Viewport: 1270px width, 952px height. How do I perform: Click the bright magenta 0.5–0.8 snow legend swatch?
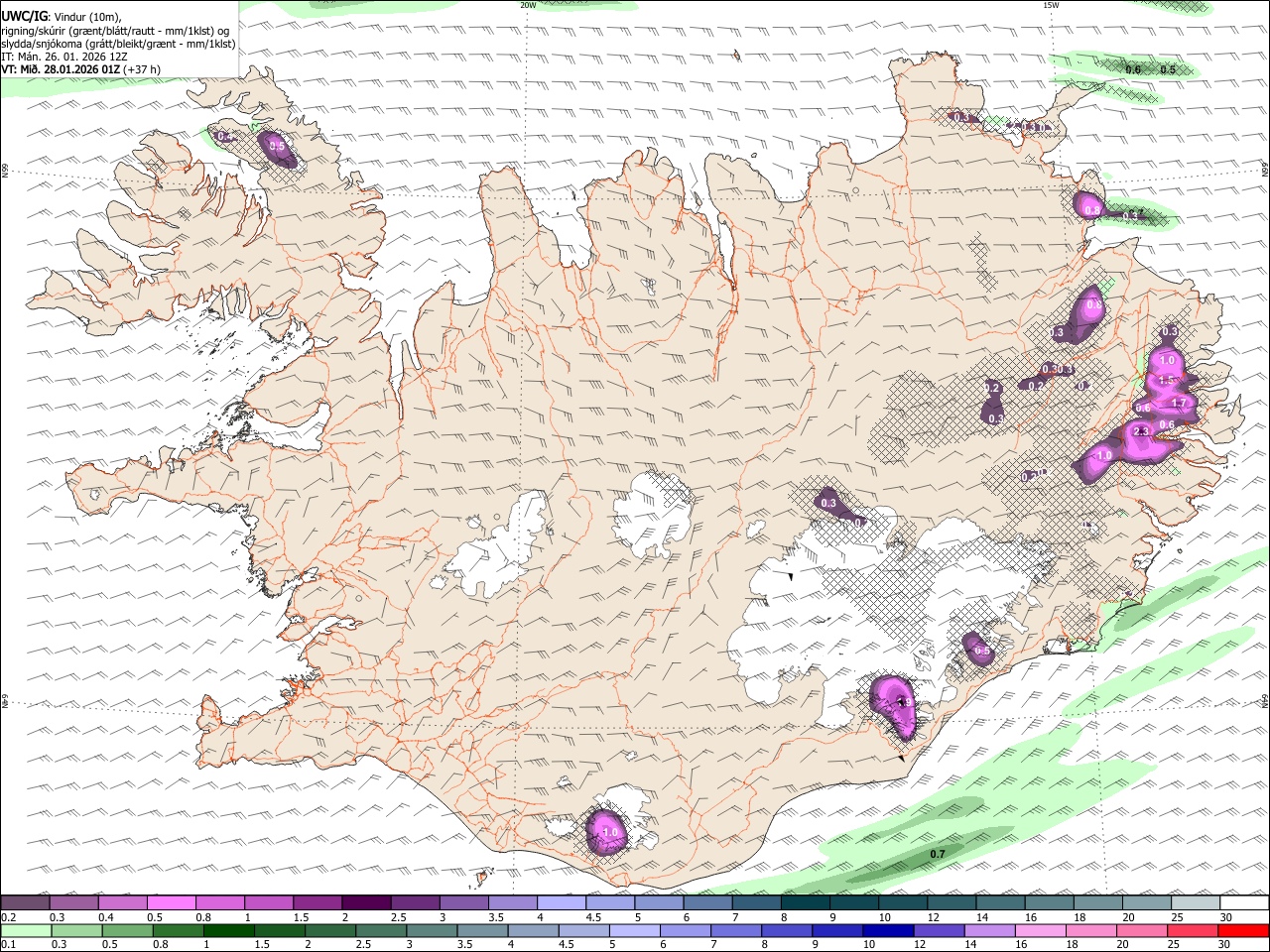[x=171, y=903]
